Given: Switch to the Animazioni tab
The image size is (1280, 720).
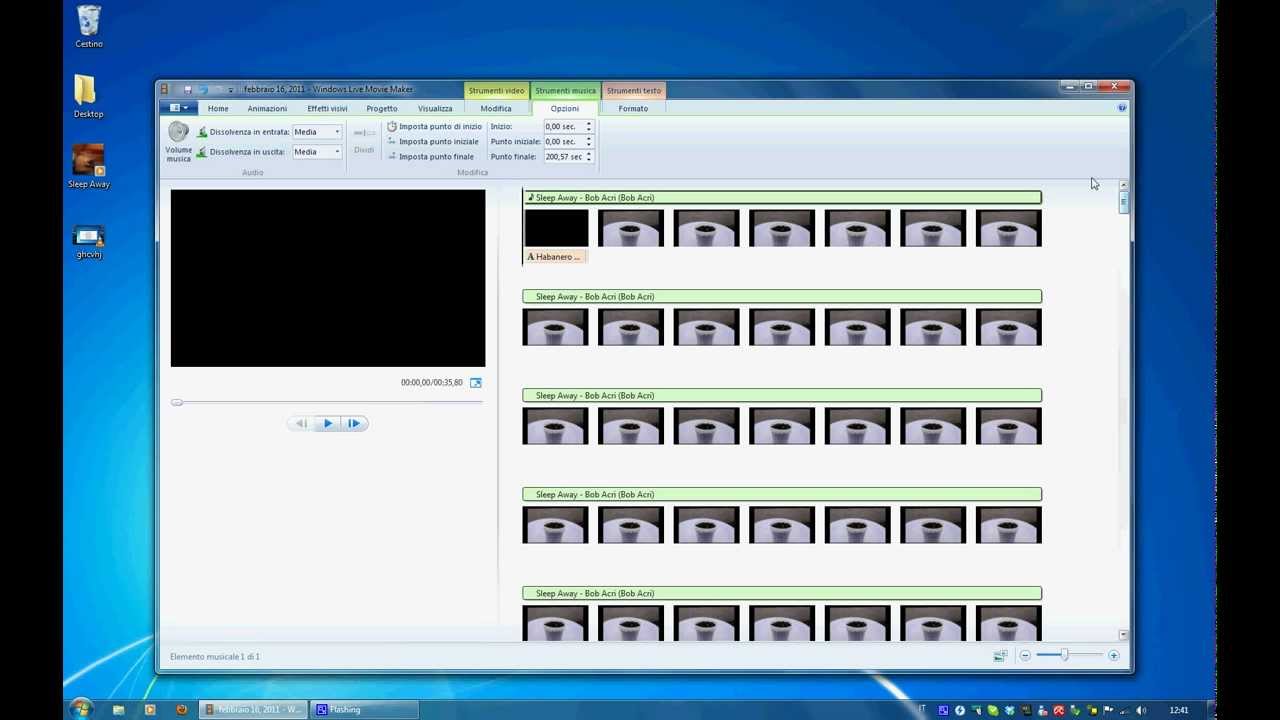Looking at the screenshot, I should (x=267, y=108).
